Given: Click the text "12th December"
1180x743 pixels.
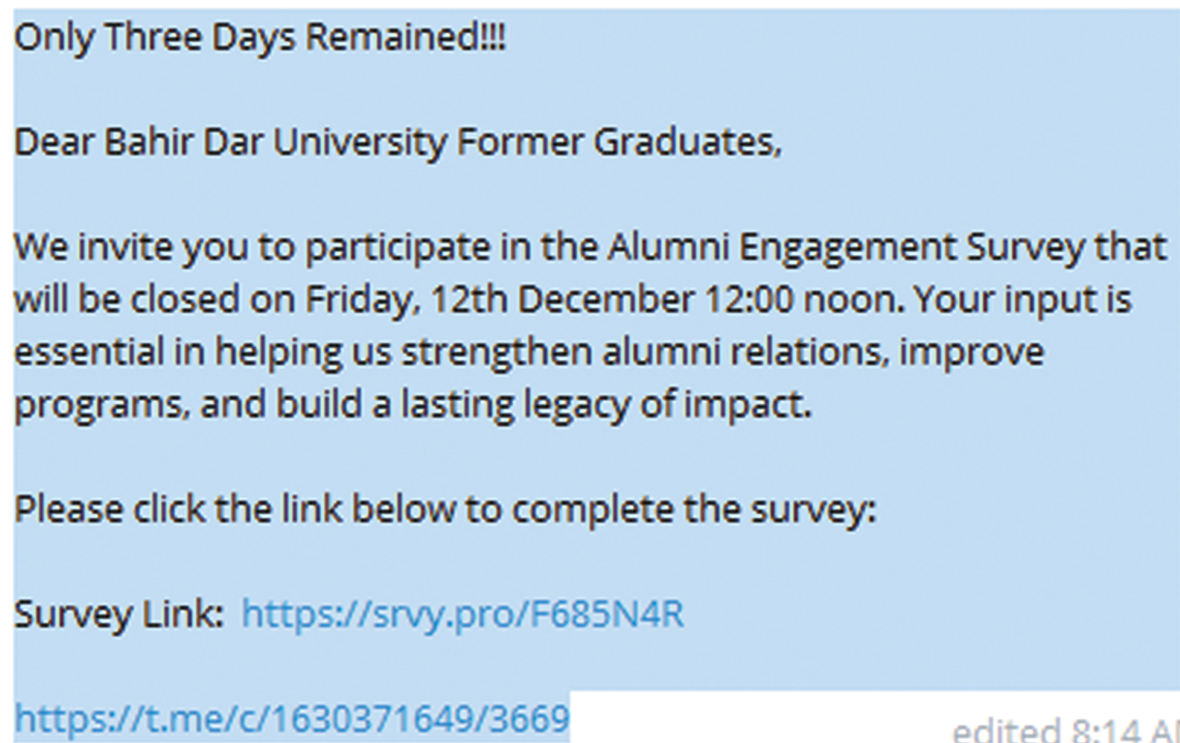Looking at the screenshot, I should pos(562,299).
